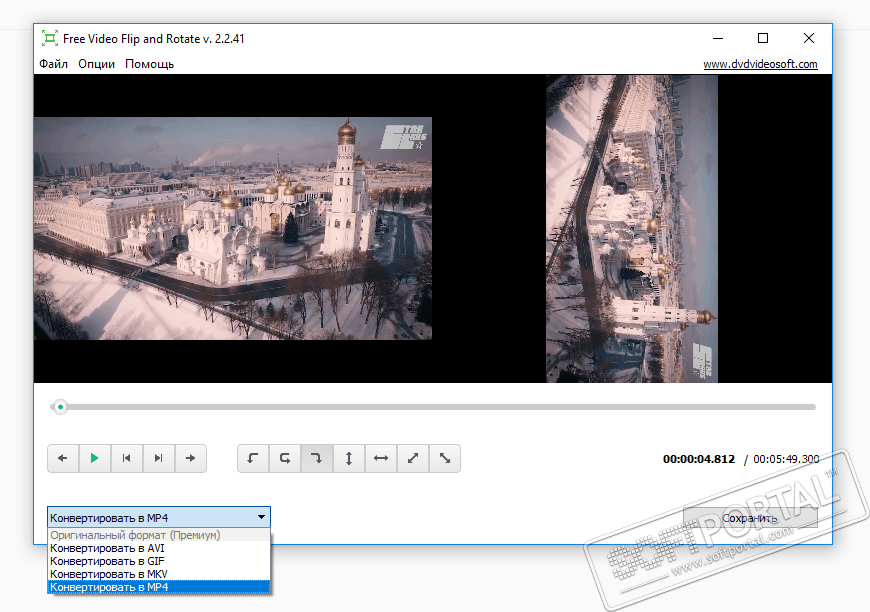Click the original video preview
Viewport: 870px width, 612px height.
[233, 228]
